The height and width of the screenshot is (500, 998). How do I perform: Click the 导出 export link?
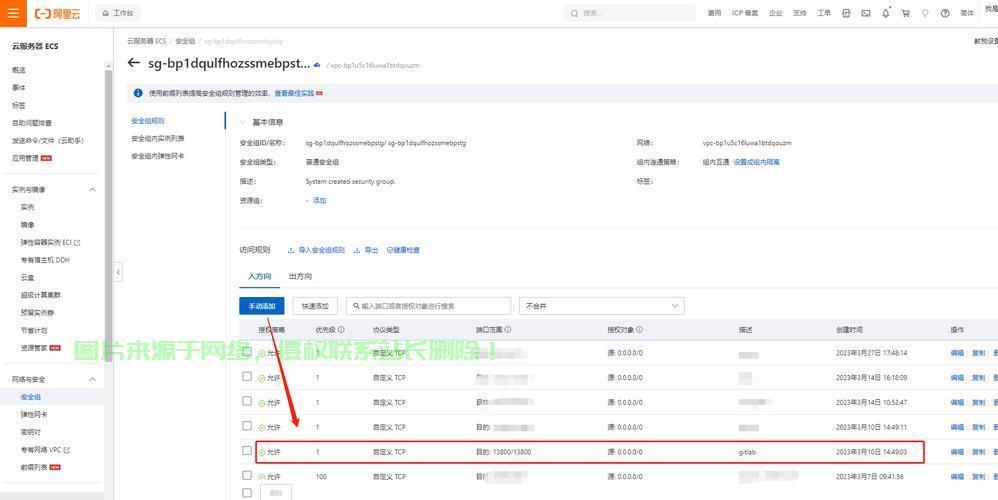coord(366,251)
